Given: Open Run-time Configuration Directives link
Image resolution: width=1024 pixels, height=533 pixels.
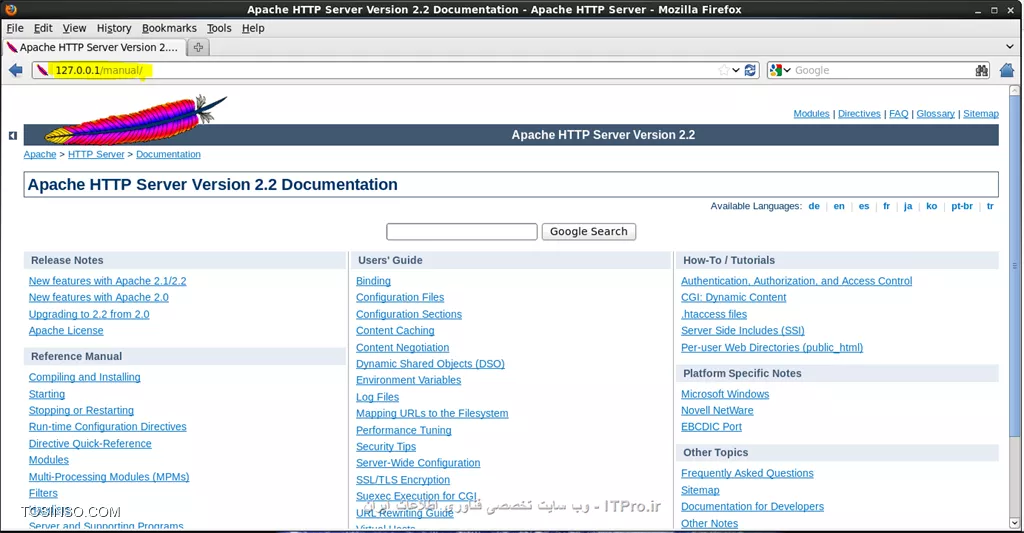Looking at the screenshot, I should click(x=108, y=427).
